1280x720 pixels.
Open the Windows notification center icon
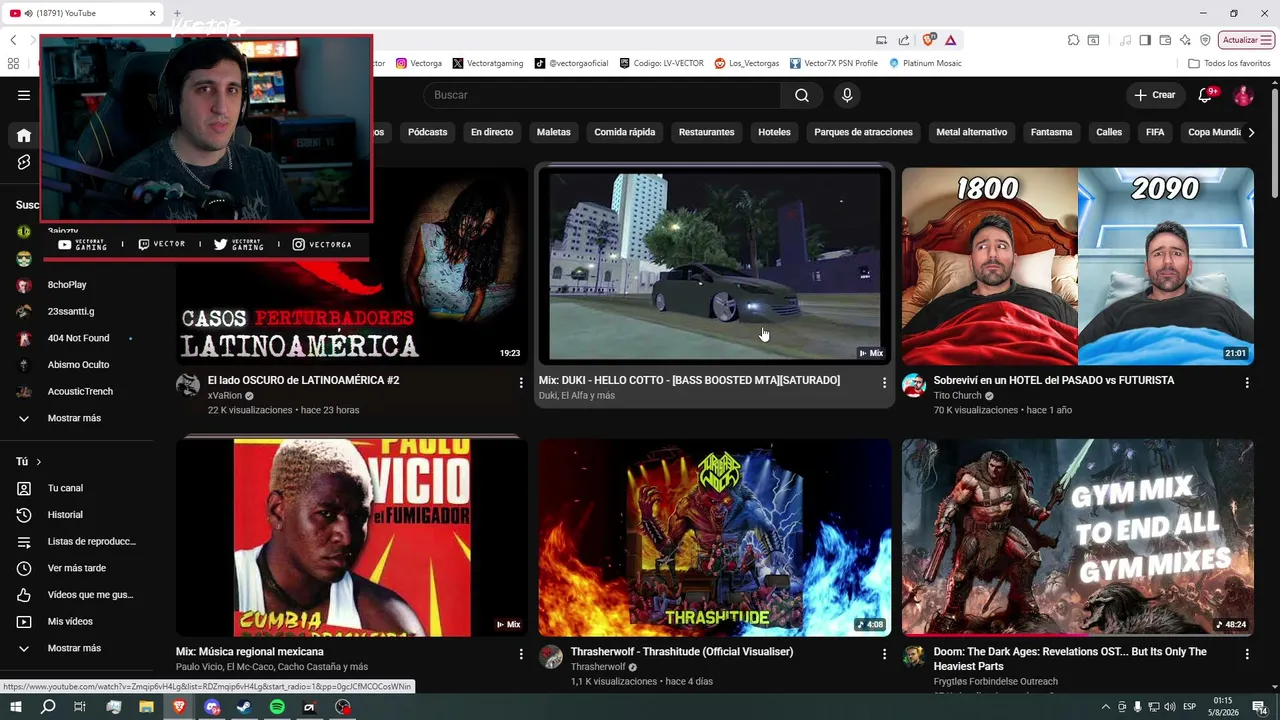pos(1260,707)
